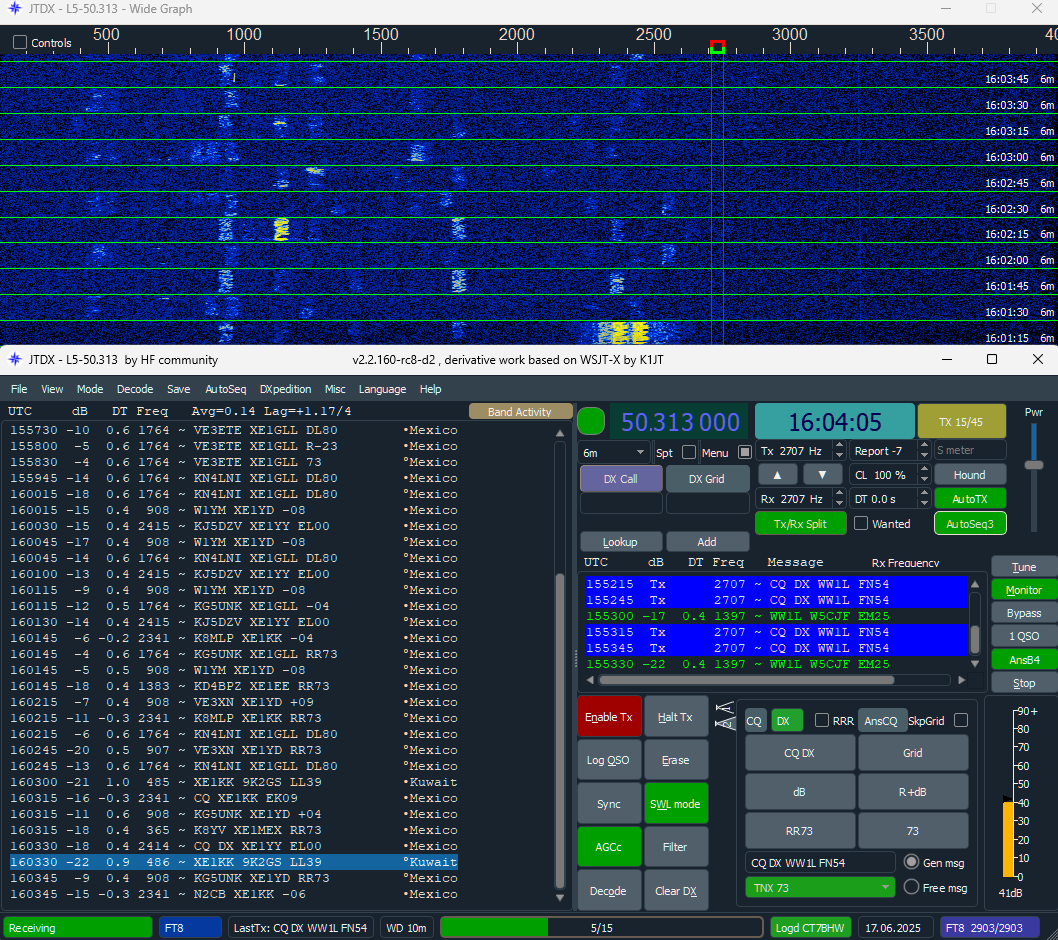Click the Clear DX button

pyautogui.click(x=675, y=891)
